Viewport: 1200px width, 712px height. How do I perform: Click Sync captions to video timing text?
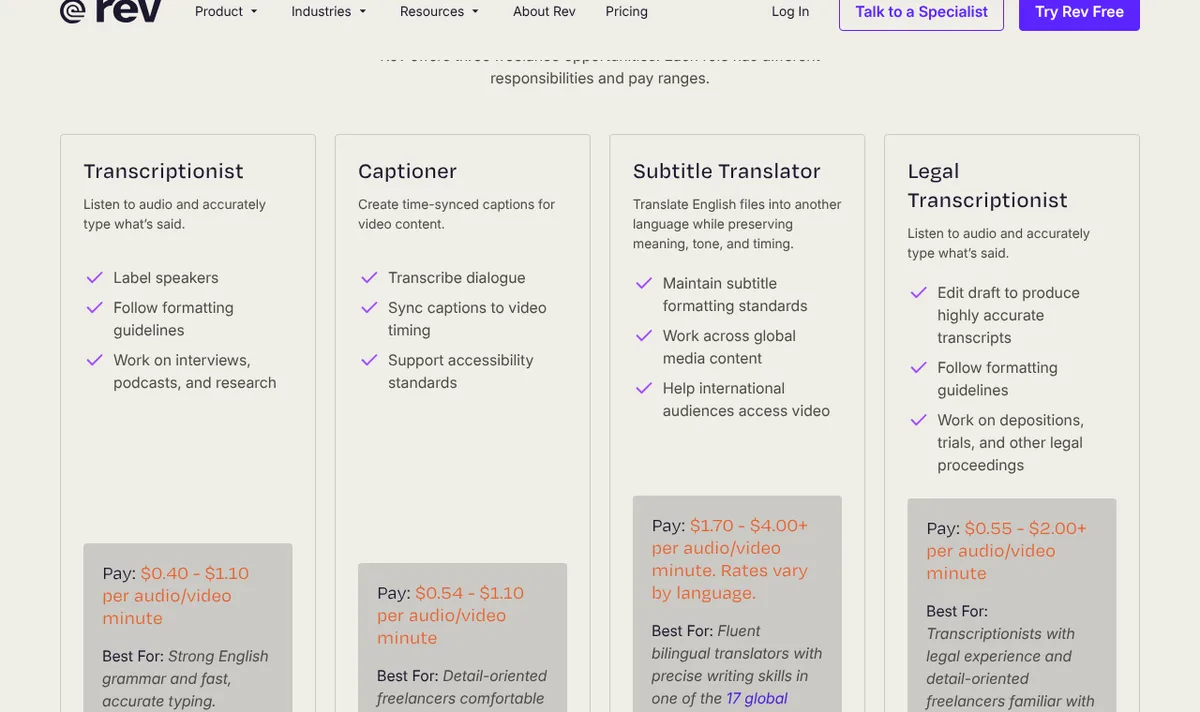(x=467, y=319)
